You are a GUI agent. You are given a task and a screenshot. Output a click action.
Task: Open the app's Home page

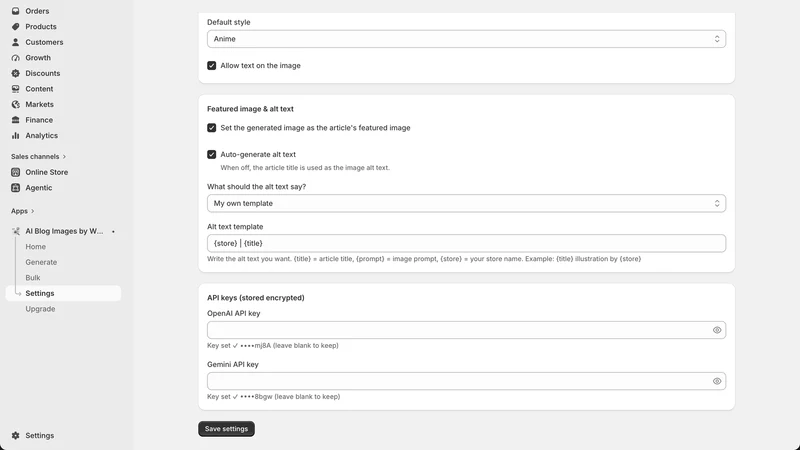36,246
